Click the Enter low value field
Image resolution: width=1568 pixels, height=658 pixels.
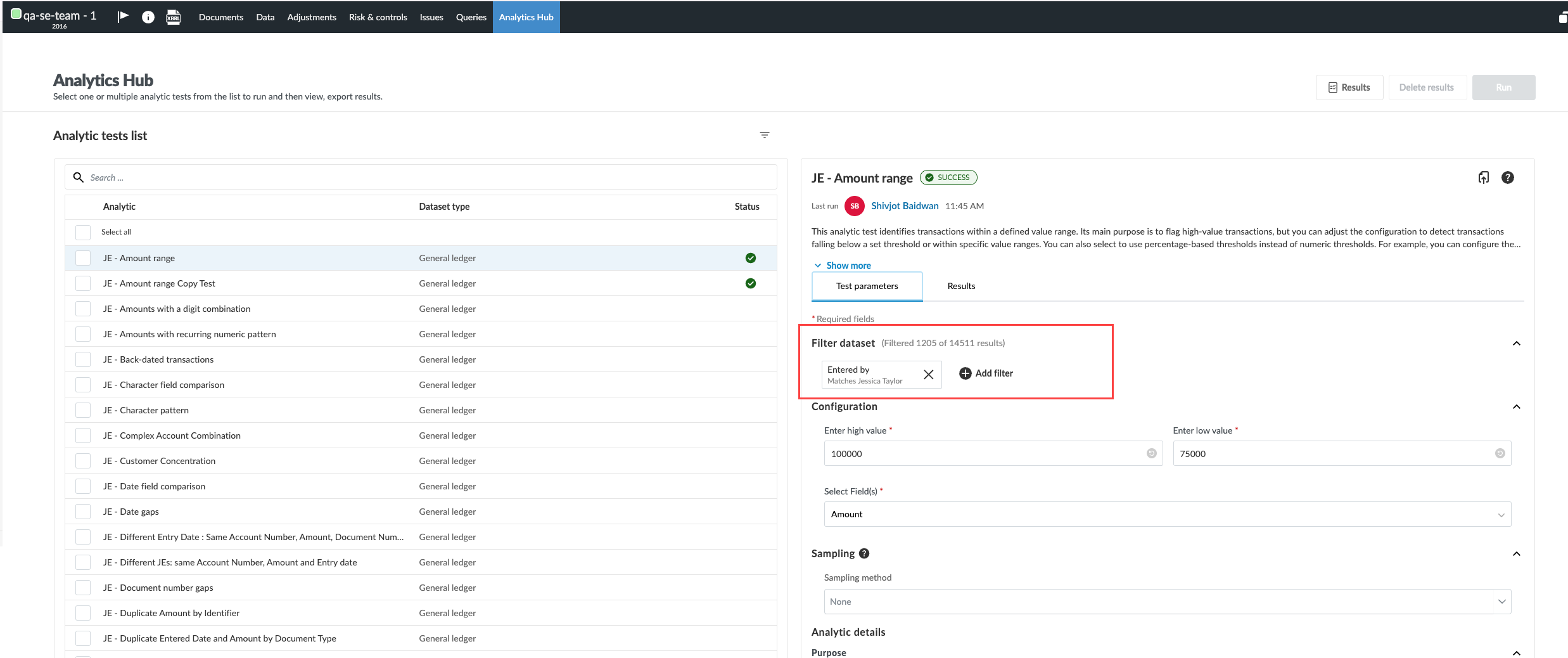[1342, 453]
